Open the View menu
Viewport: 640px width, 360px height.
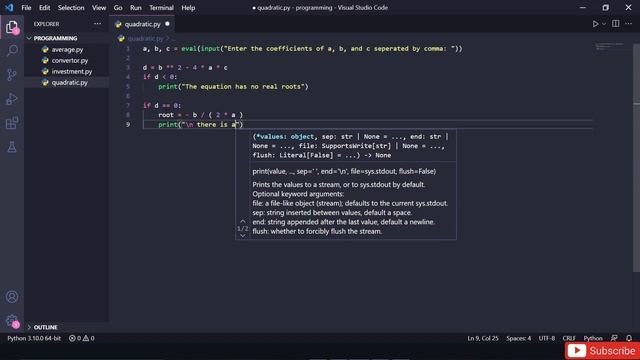[x=99, y=8]
